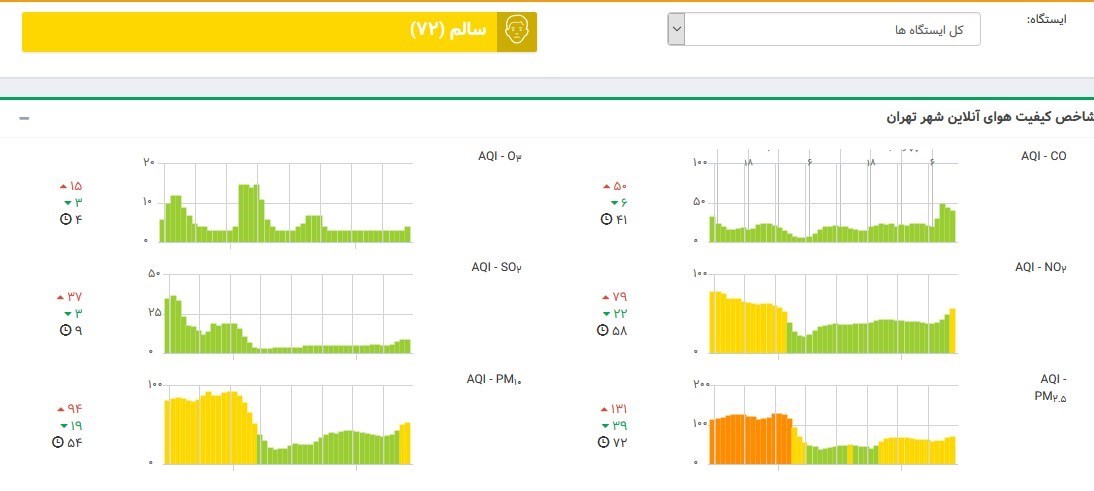
Task: Click the clock icon beside AQI-O₃ current value
Action: 66,219
